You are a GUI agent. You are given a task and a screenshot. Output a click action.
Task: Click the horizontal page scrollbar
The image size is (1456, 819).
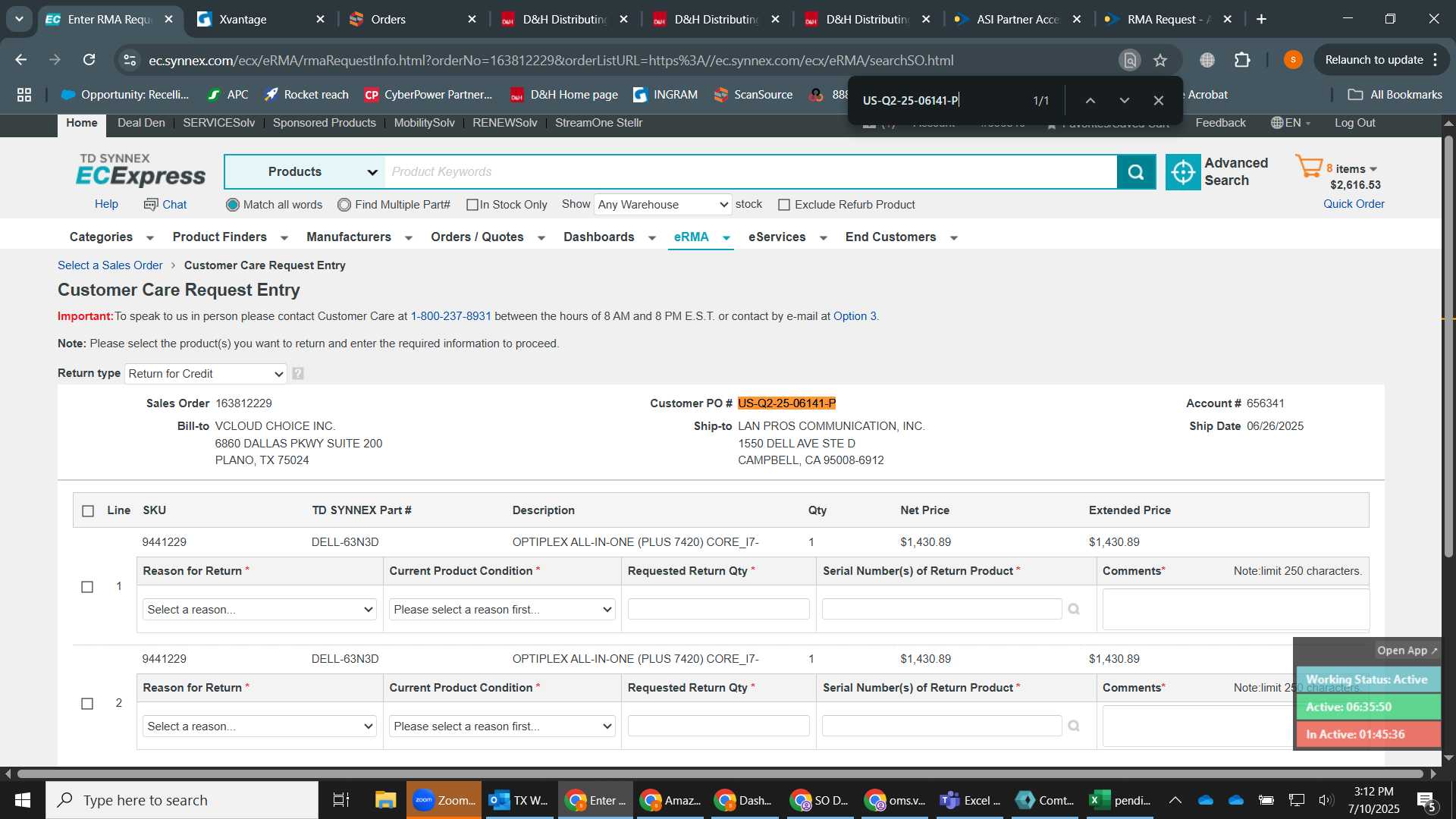720,774
